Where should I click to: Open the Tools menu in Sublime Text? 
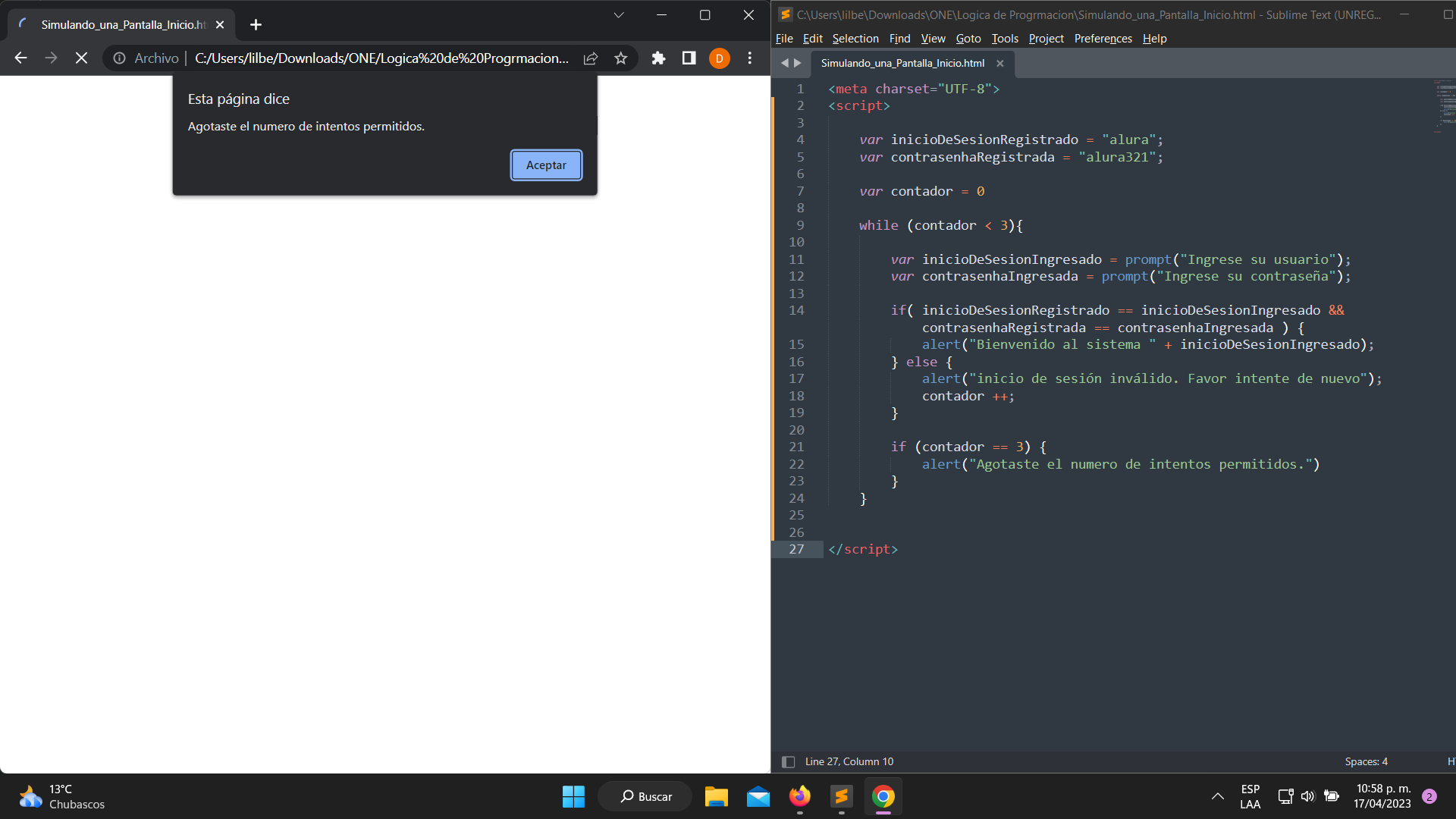pyautogui.click(x=1005, y=39)
